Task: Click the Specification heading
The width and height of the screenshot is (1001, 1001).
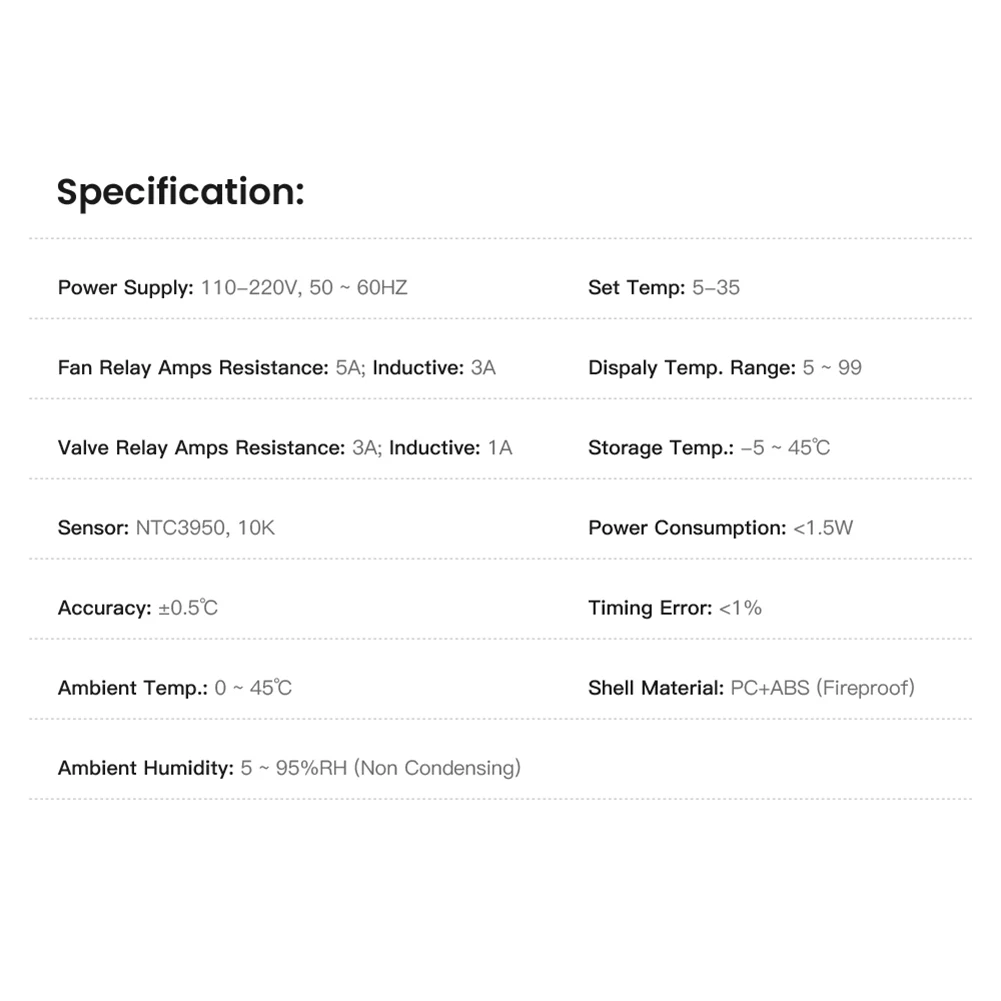Action: coord(180,192)
